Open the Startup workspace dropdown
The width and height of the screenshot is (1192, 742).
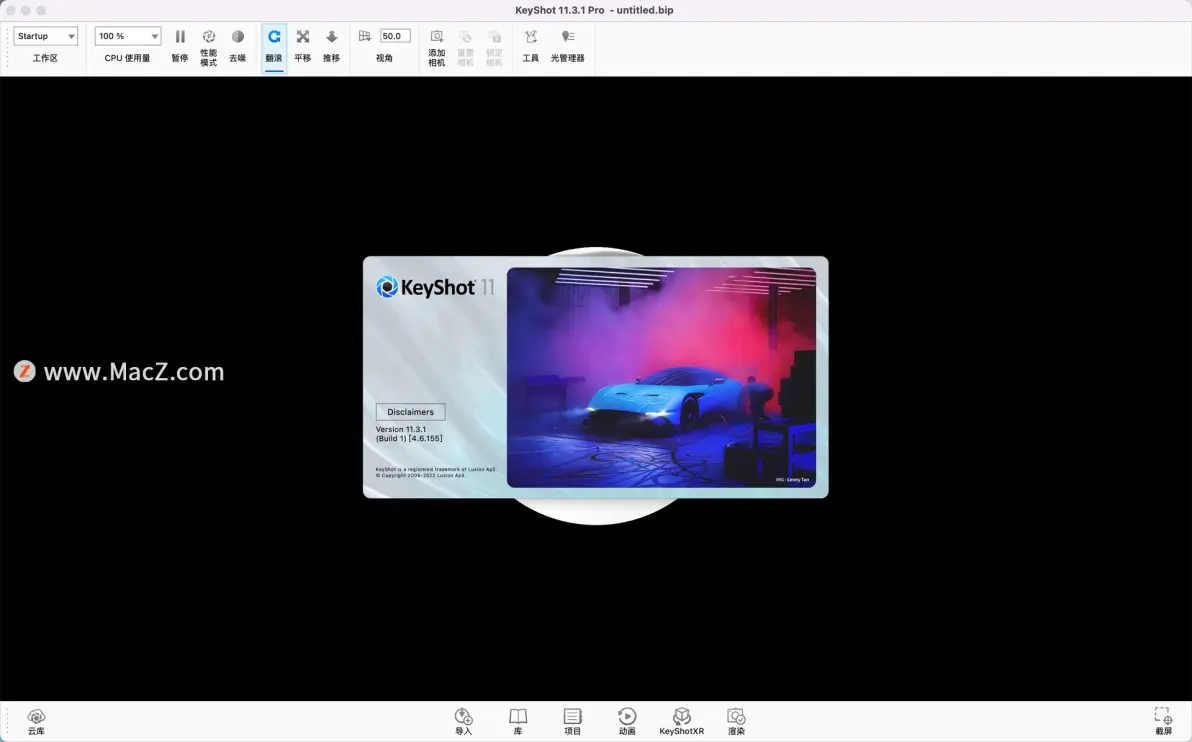click(x=46, y=36)
